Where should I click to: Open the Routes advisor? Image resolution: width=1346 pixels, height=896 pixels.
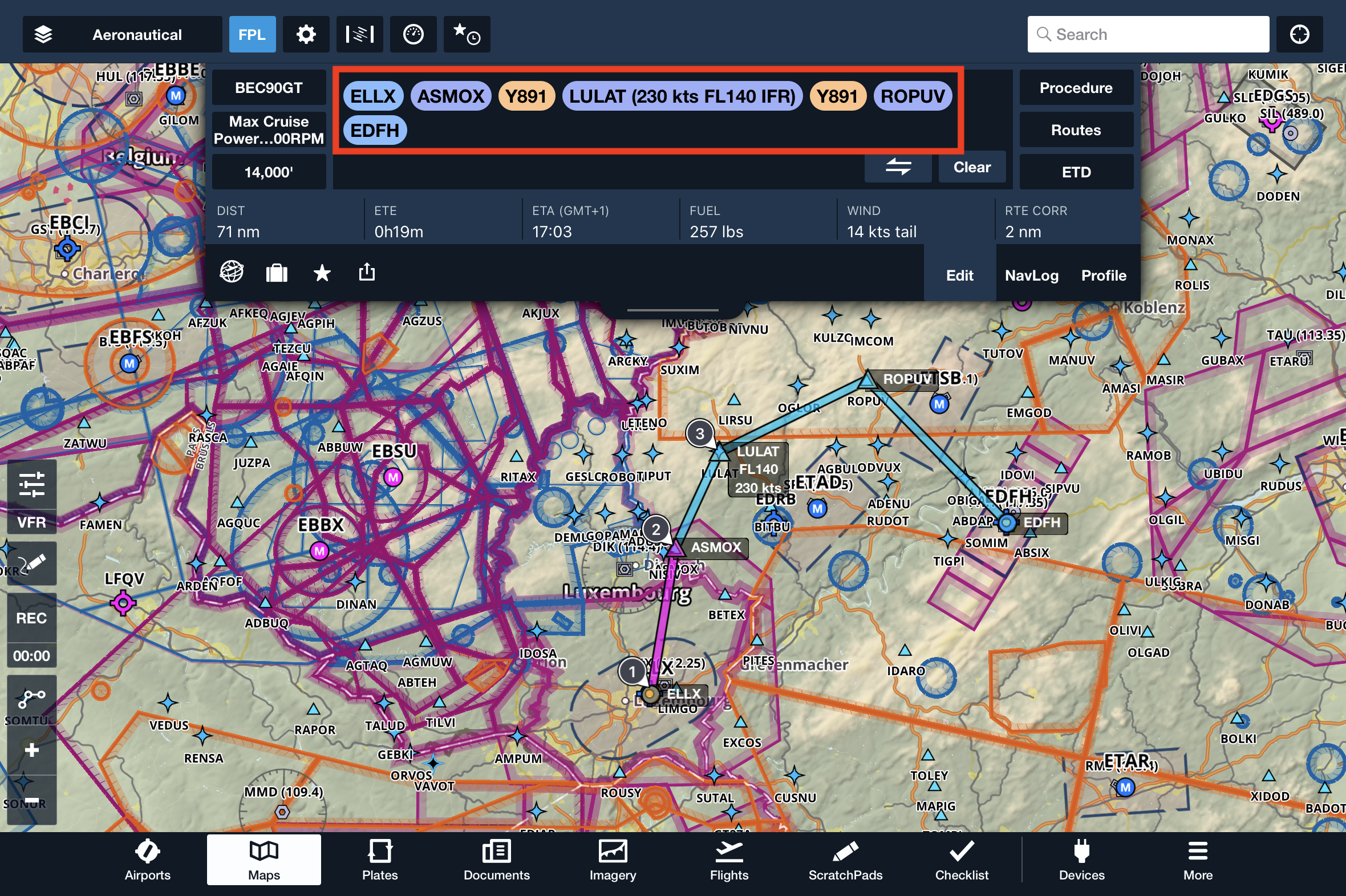1076,129
